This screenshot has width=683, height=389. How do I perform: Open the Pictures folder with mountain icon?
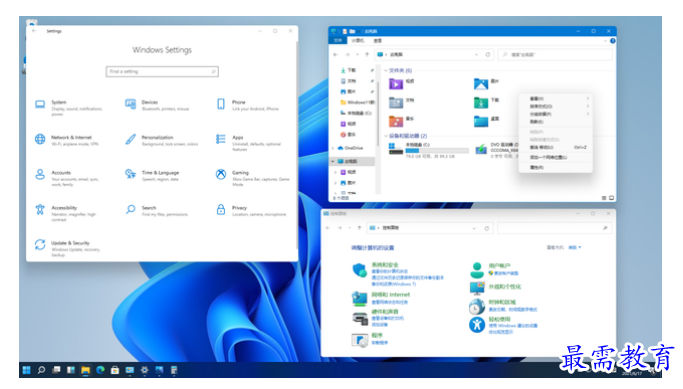tap(481, 83)
